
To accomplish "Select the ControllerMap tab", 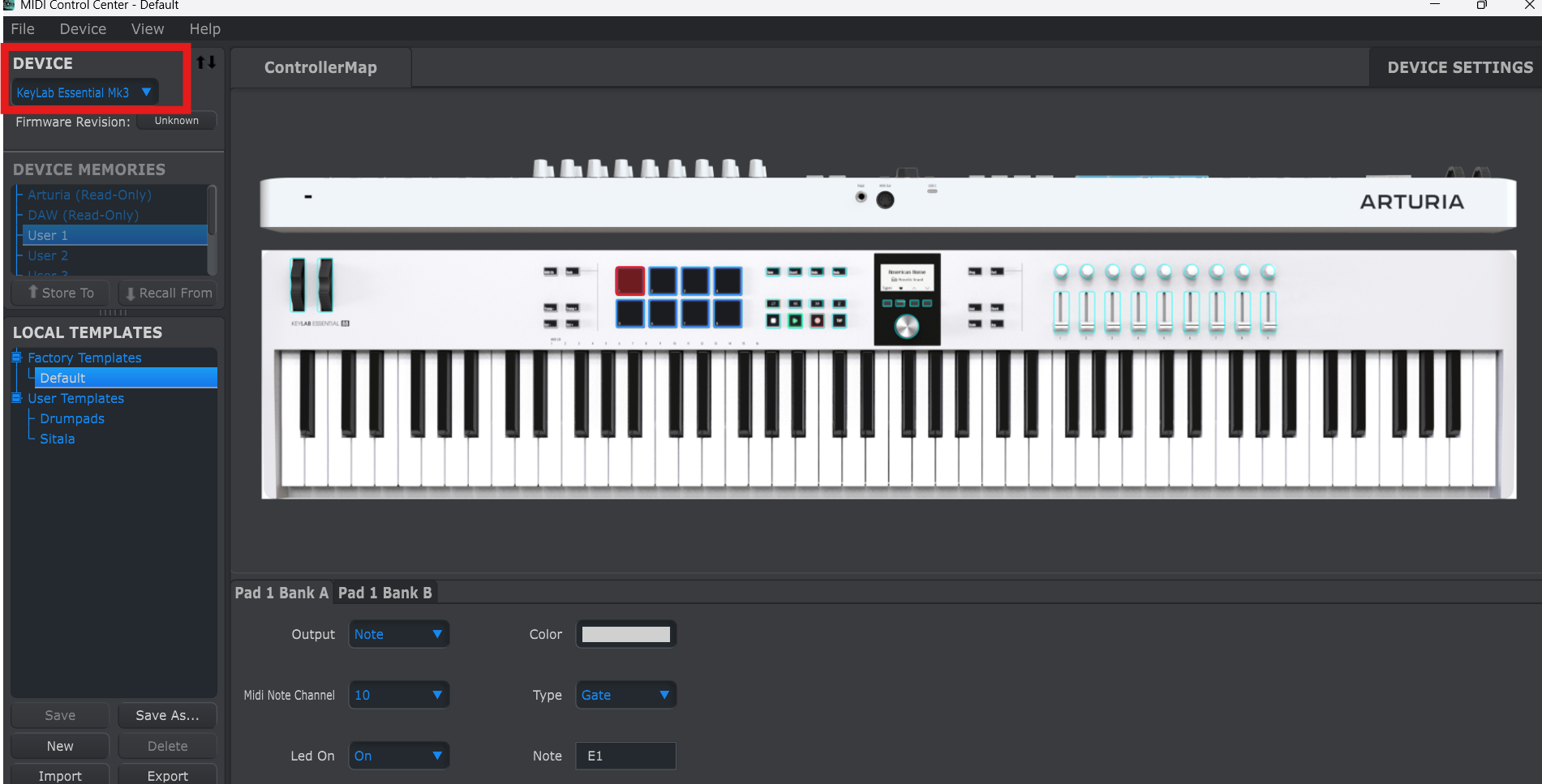I will 320,67.
